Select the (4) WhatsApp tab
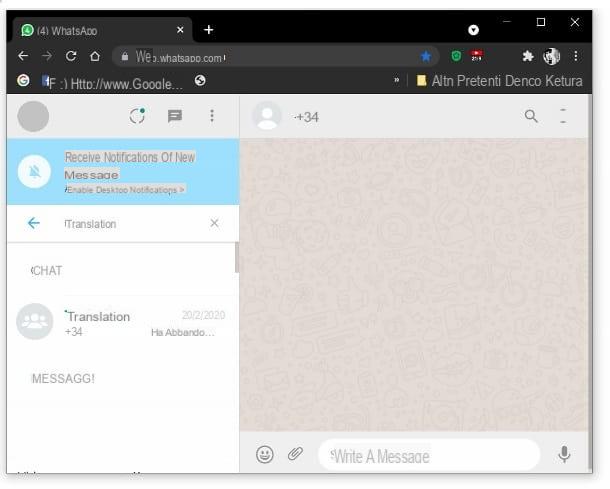The height and width of the screenshot is (489, 610). [x=102, y=30]
